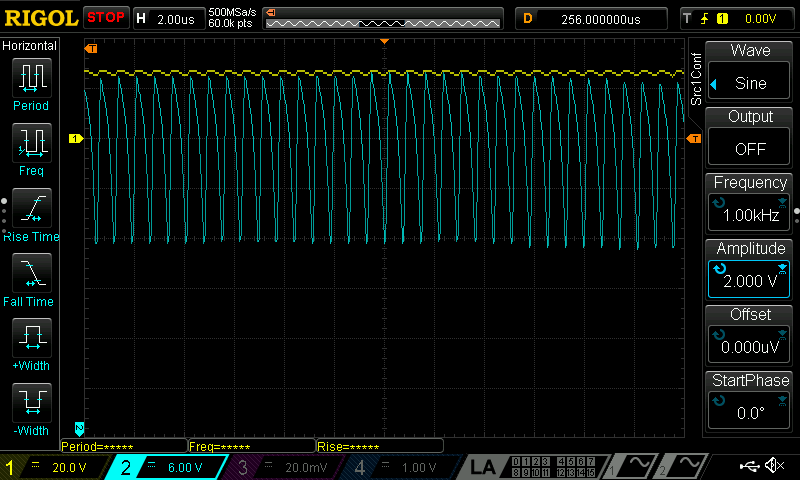
Task: Click the source 1 sine wave icon
Action: 633,465
